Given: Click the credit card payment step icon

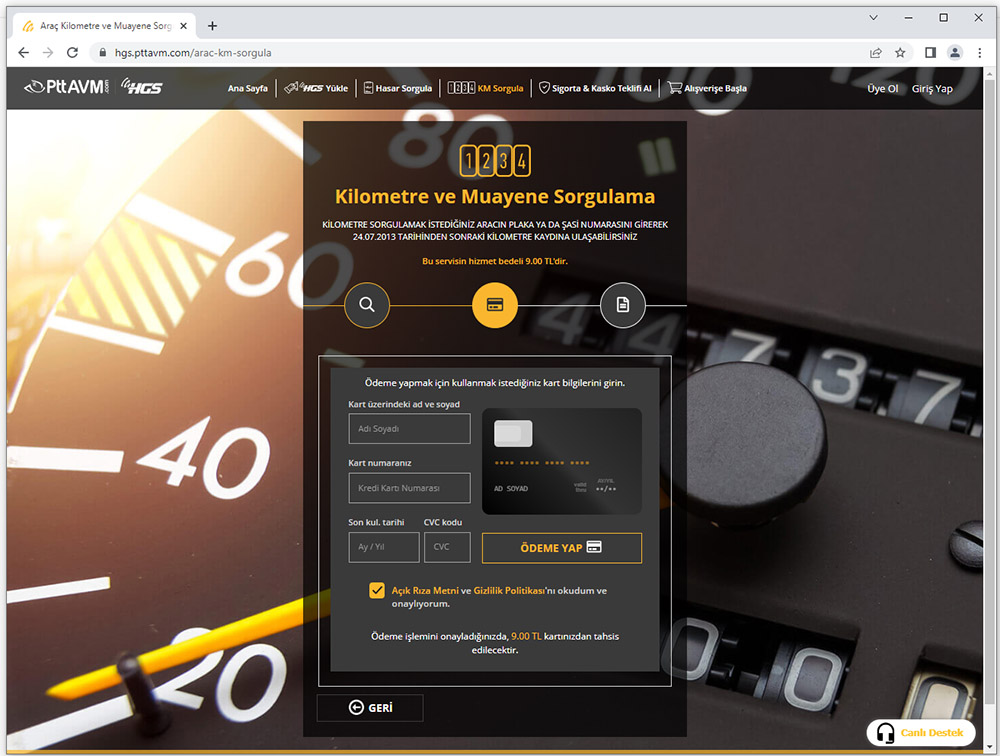Looking at the screenshot, I should (x=495, y=305).
